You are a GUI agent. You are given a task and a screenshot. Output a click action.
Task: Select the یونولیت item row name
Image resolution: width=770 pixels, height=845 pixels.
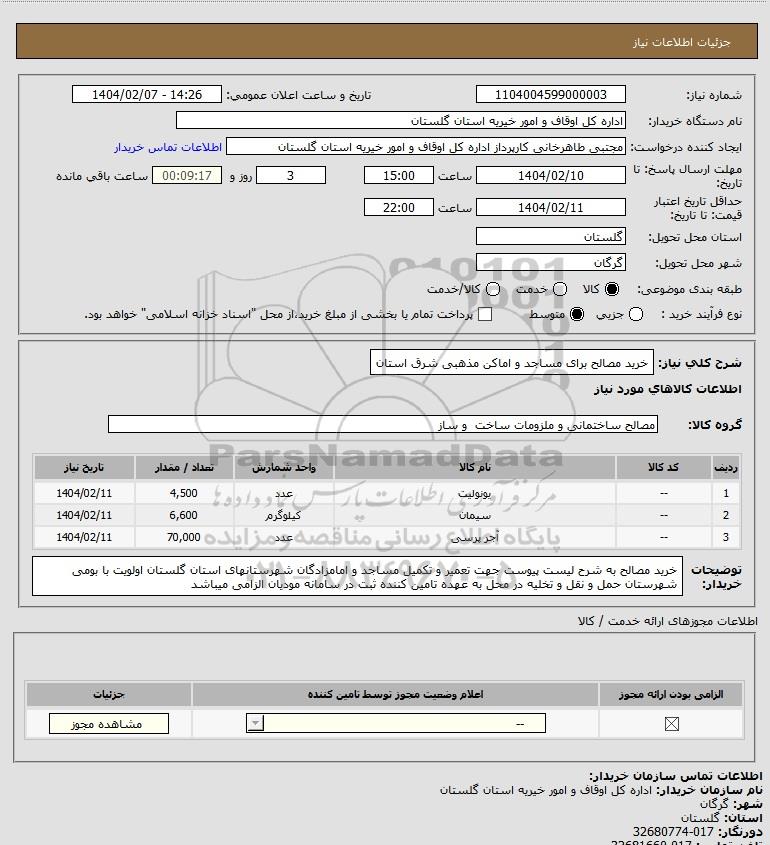pos(475,493)
